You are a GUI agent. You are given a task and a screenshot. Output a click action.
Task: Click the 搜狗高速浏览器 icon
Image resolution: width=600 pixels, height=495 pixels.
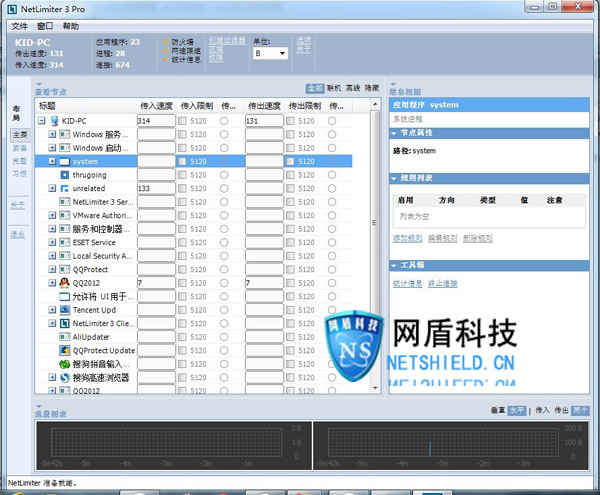click(x=65, y=378)
